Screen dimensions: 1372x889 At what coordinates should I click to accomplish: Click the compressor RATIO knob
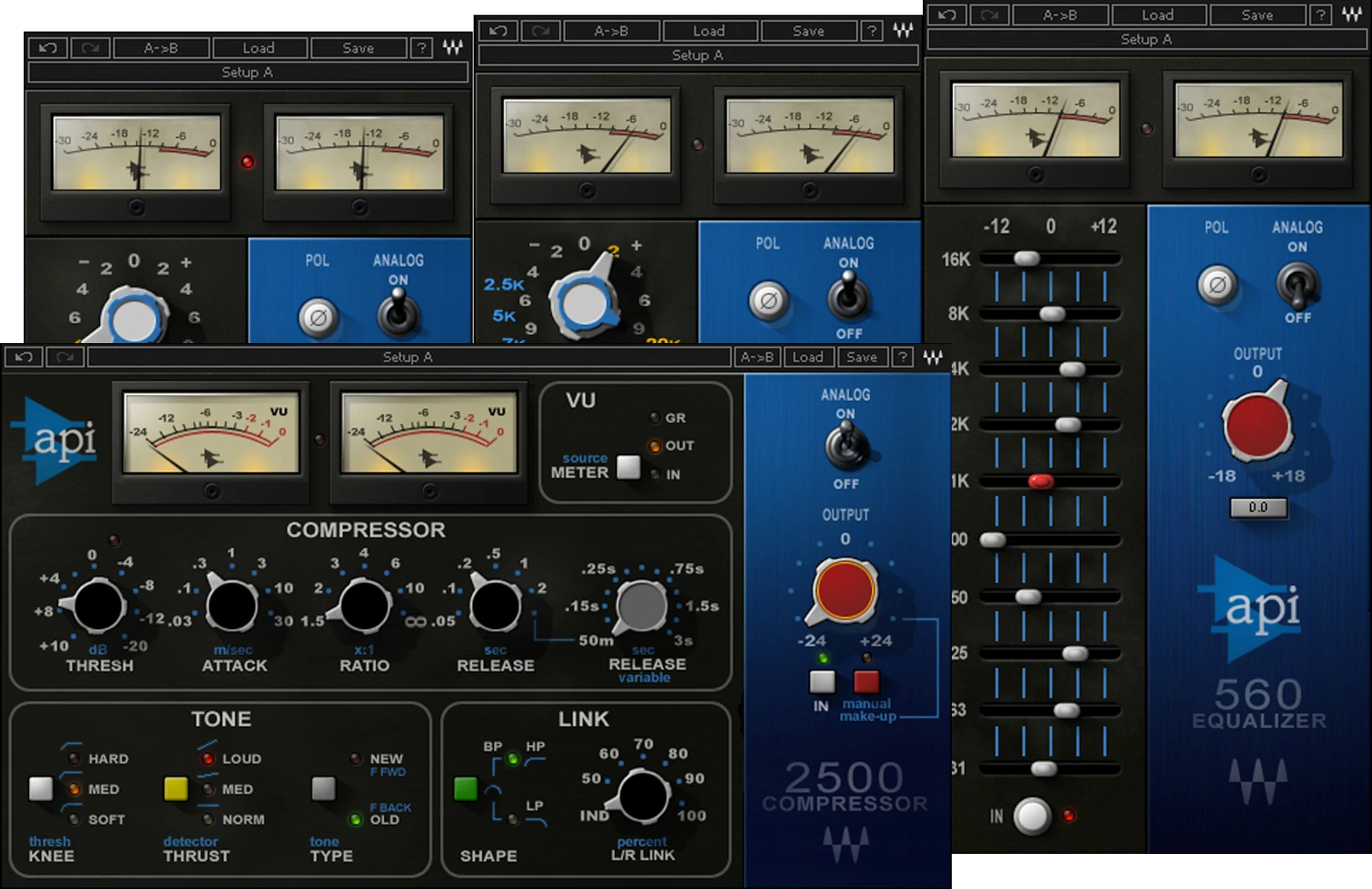click(x=364, y=605)
